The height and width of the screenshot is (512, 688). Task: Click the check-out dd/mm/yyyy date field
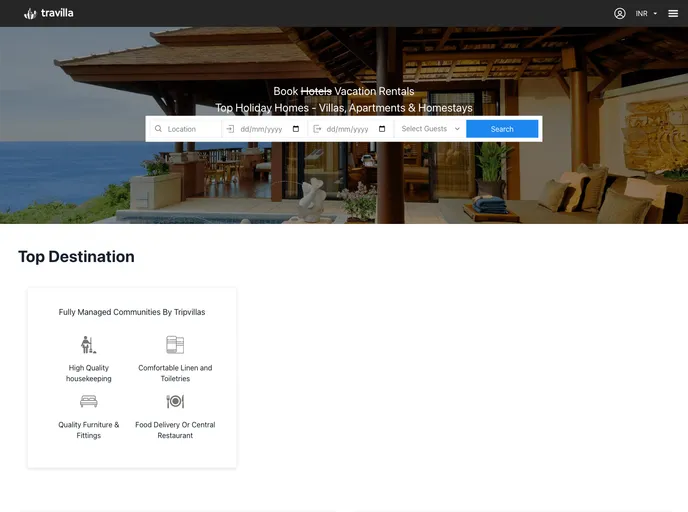pos(351,129)
